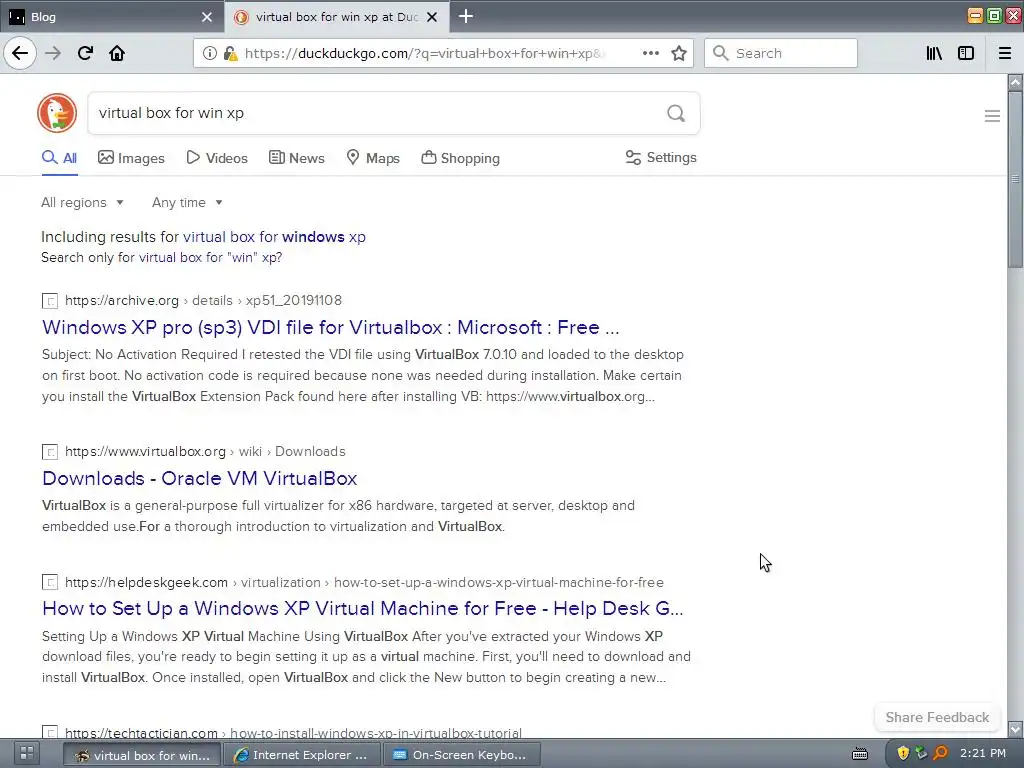Open Windows XP pro (sp3) VDI file result
The image size is (1024, 768).
click(330, 327)
